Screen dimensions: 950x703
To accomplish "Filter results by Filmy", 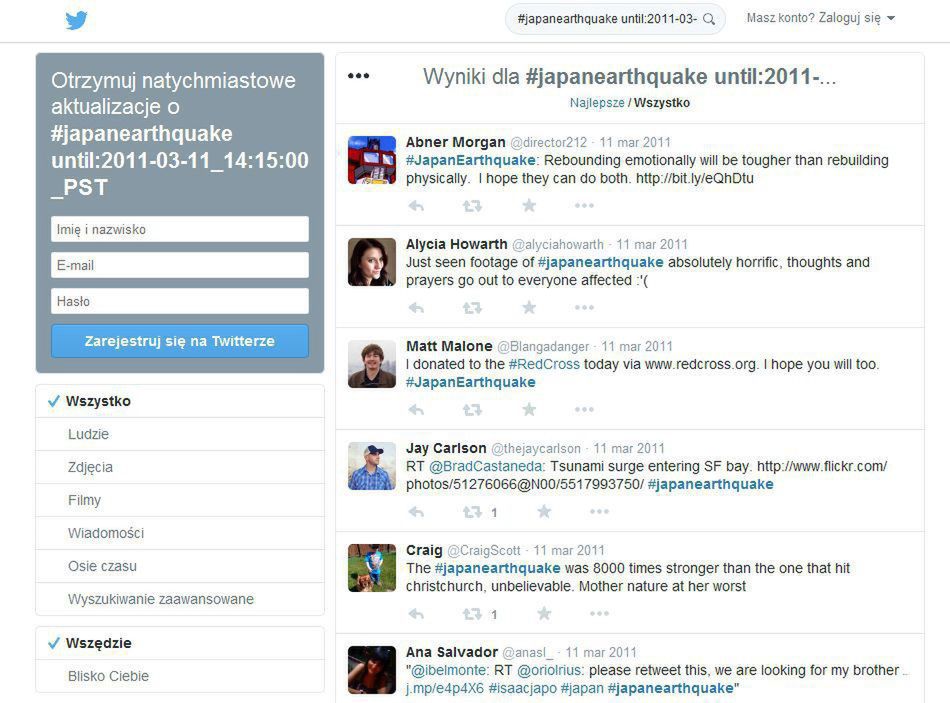I will (x=180, y=500).
